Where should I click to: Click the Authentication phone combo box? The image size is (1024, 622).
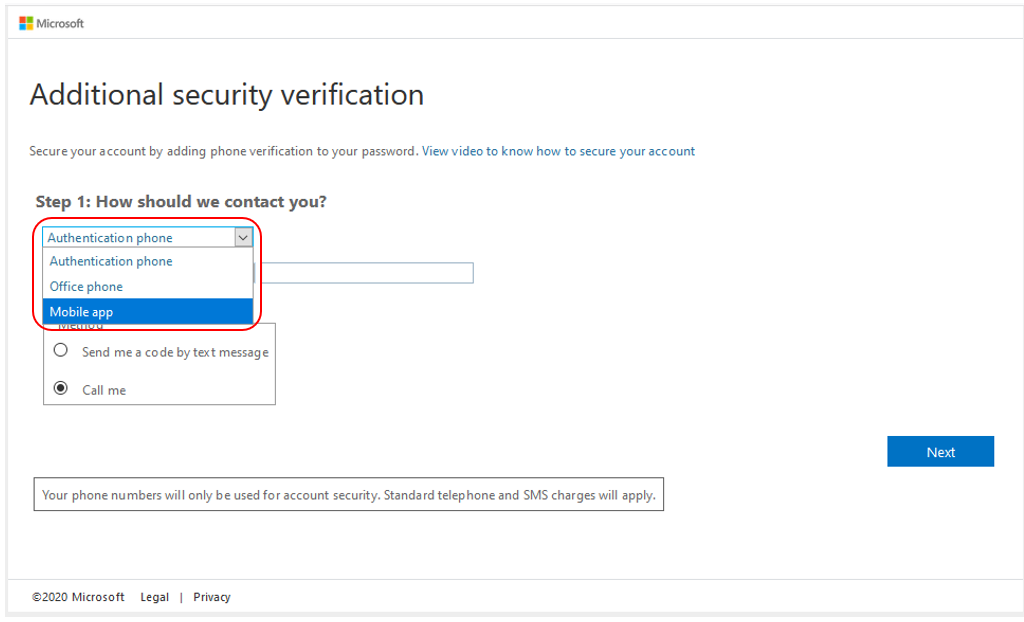pos(148,237)
